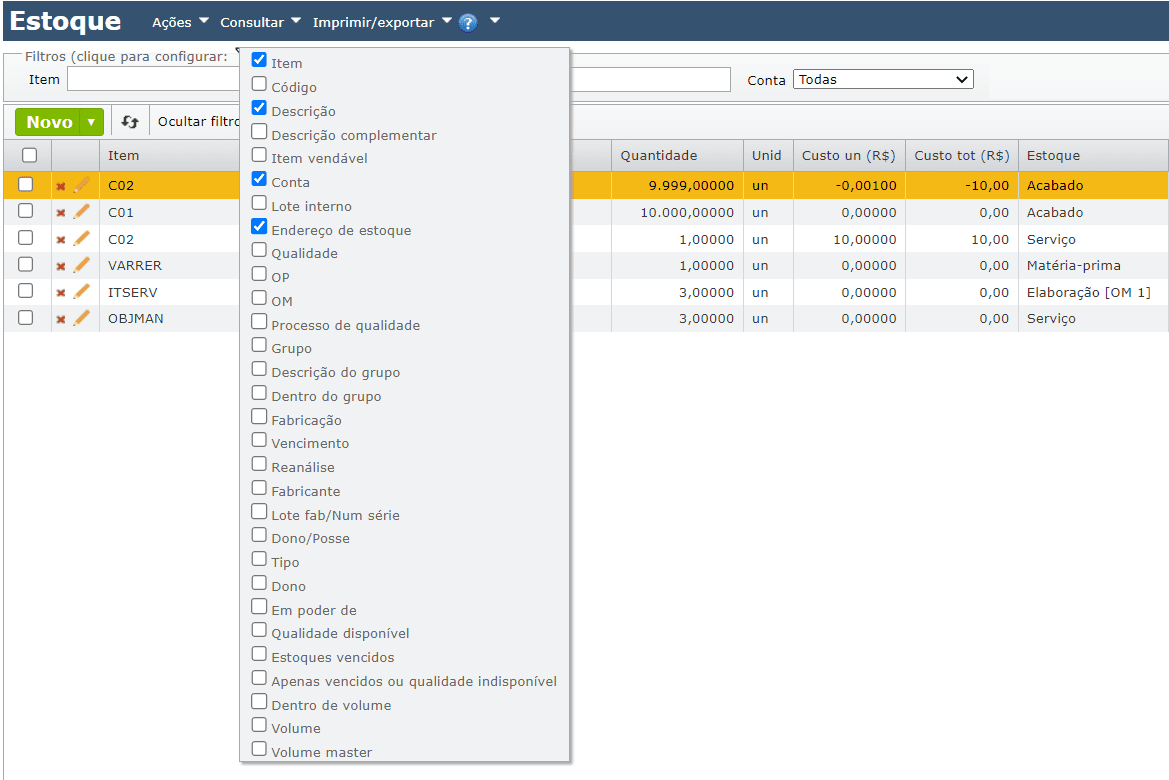The image size is (1169, 780).
Task: Click delete X icon for VARRER row
Action: point(61,266)
